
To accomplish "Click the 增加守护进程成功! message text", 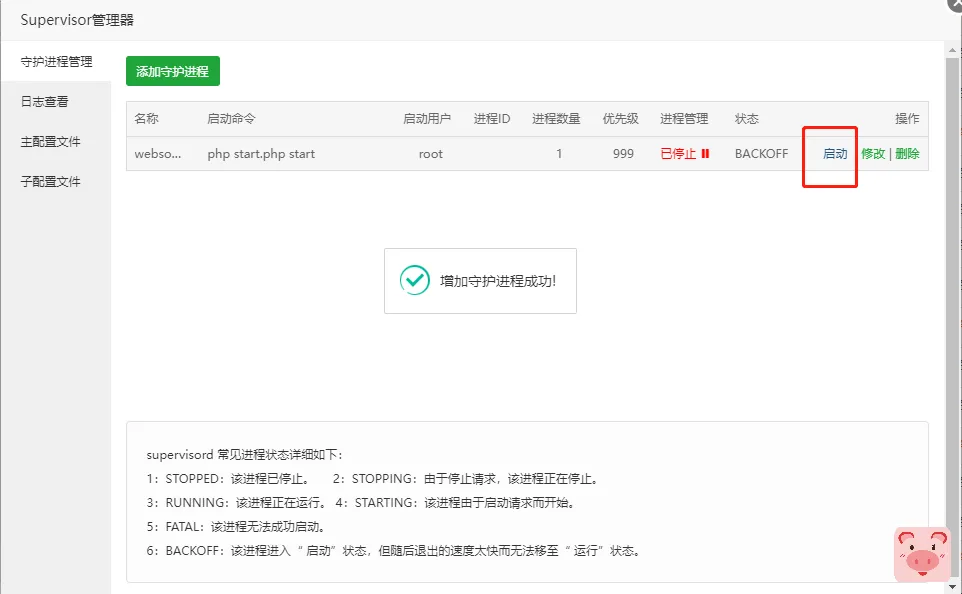I will tap(498, 281).
